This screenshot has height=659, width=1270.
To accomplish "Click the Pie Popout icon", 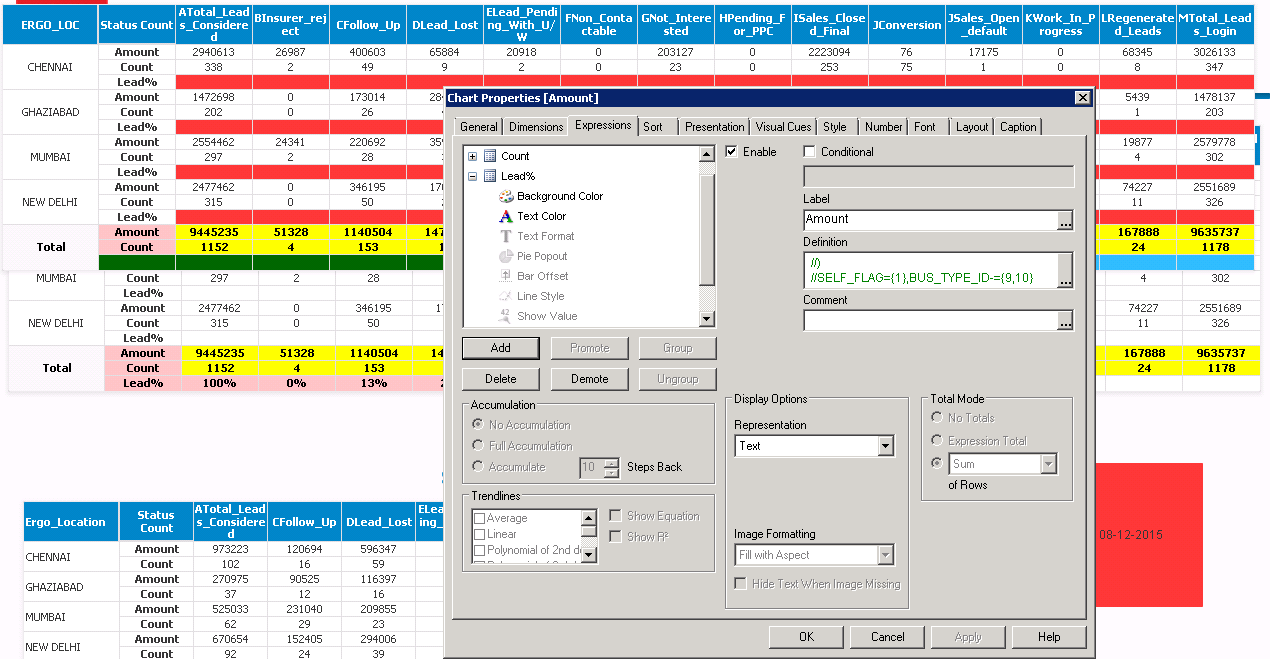I will click(506, 256).
